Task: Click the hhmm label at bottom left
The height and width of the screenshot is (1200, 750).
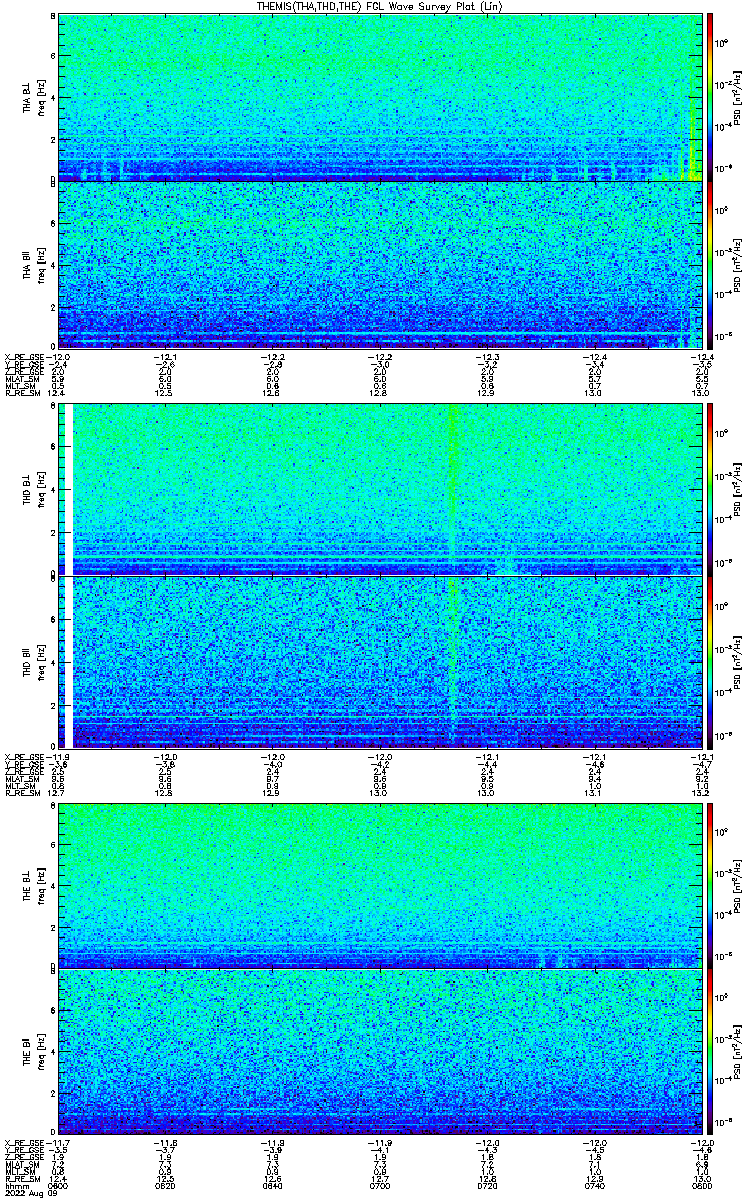Action: point(16,1185)
